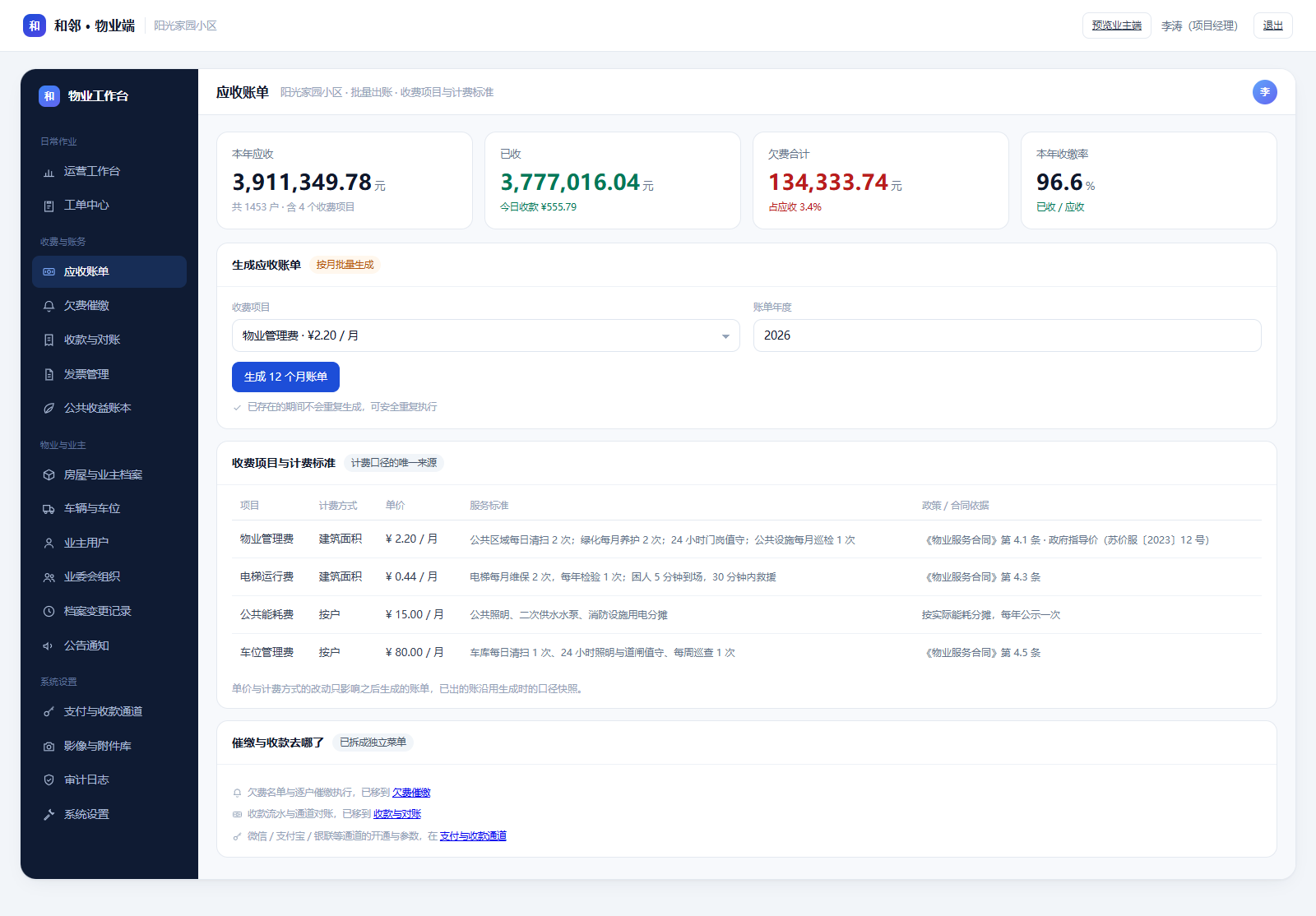Click the 预览业主端 button
Viewport: 1316px width, 916px height.
click(x=1116, y=25)
